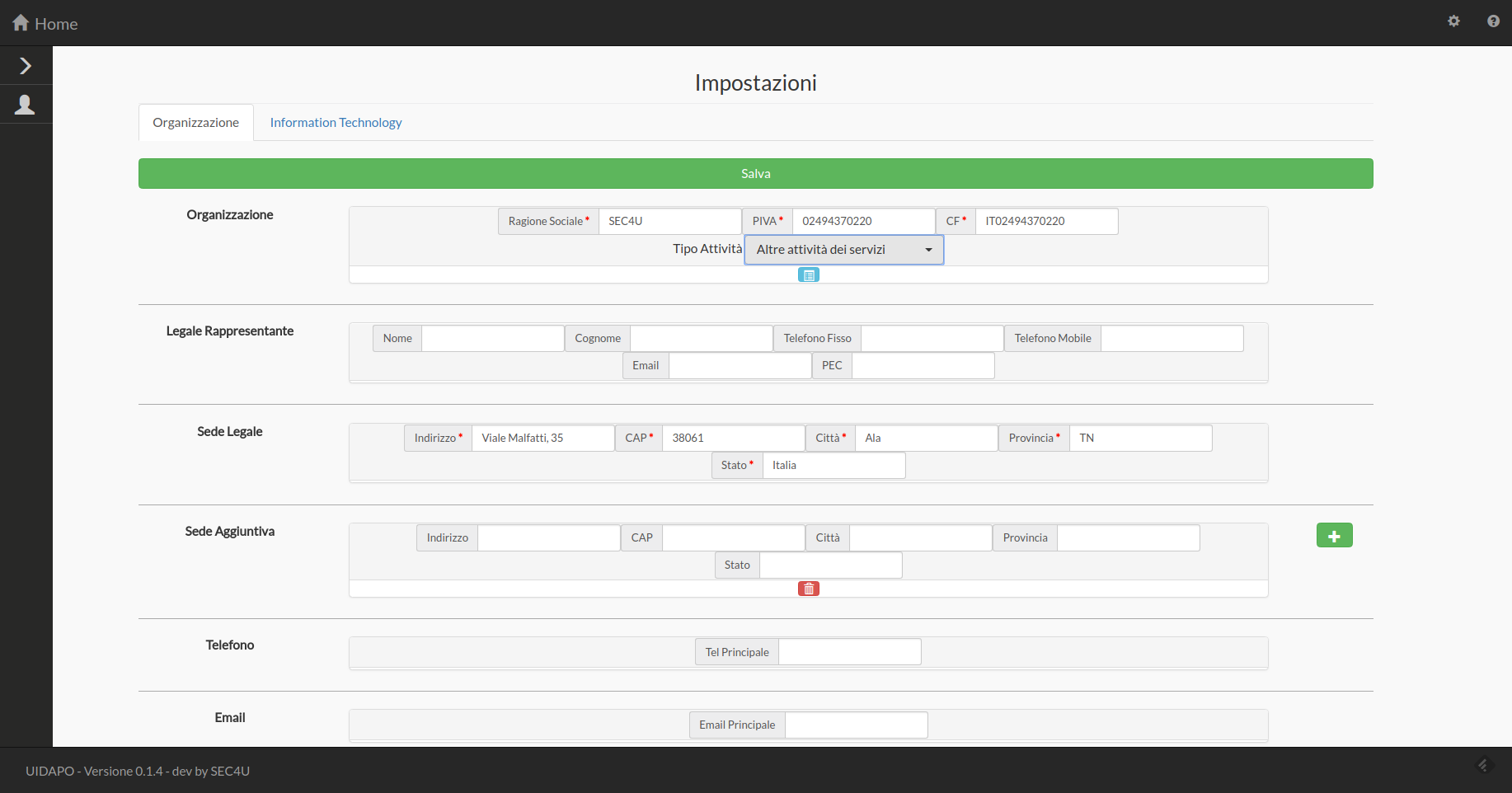Click the UIDAPO version footer text
Viewport: 1512px width, 793px height.
click(x=138, y=772)
